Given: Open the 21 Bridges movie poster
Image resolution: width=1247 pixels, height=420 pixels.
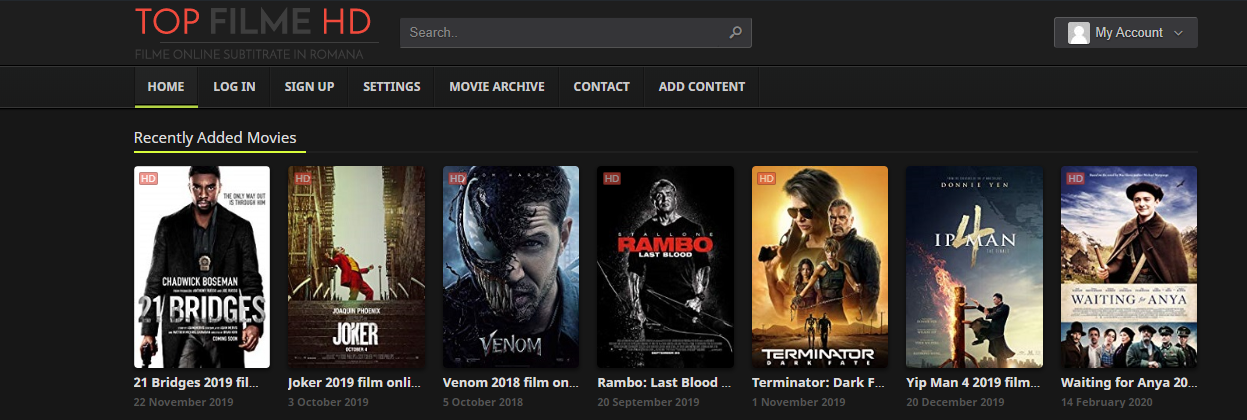Looking at the screenshot, I should tap(202, 267).
